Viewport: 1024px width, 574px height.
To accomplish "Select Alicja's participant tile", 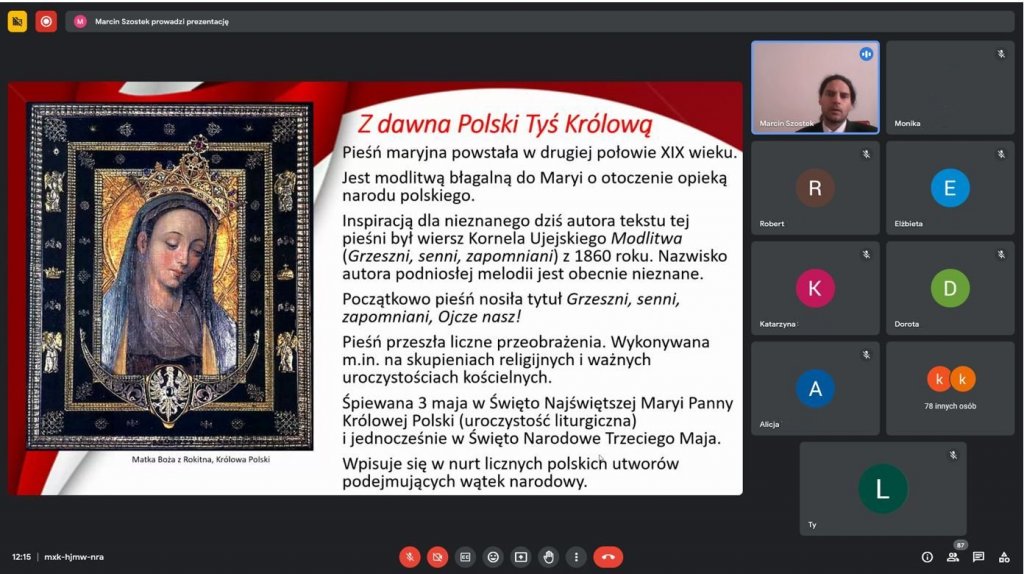I will [x=815, y=389].
